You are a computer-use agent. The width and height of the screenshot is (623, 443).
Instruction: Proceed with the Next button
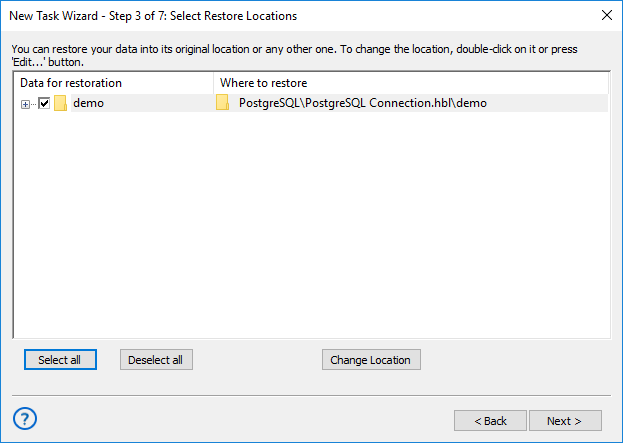(x=566, y=421)
